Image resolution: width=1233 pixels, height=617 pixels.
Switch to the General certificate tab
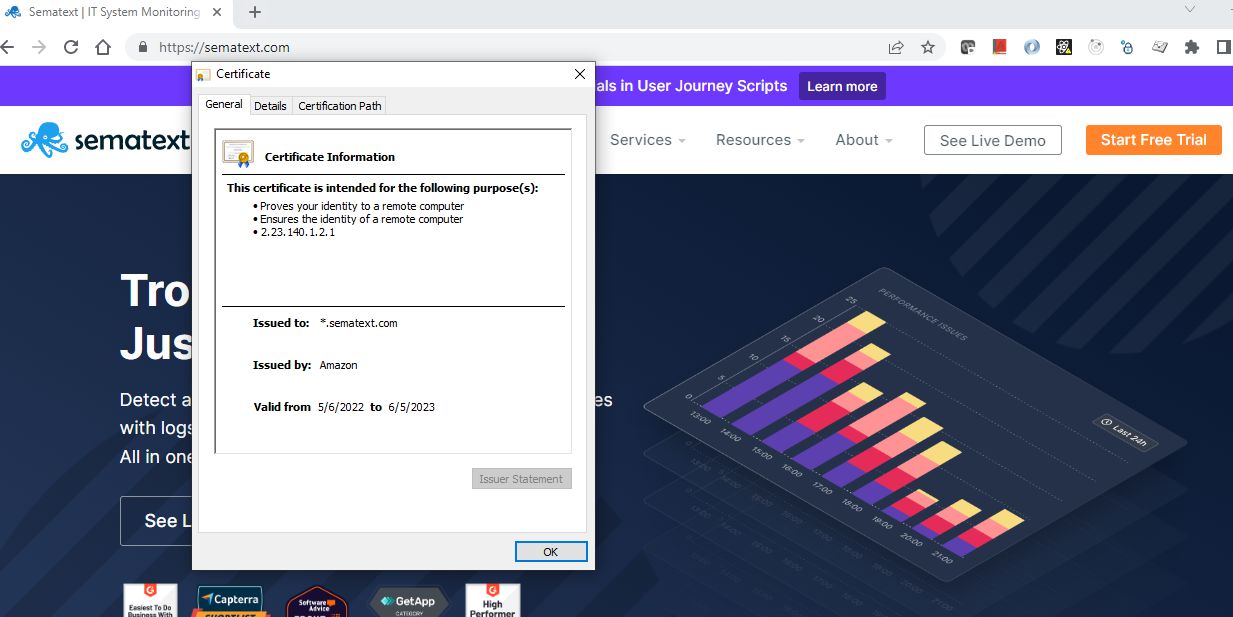click(x=223, y=104)
